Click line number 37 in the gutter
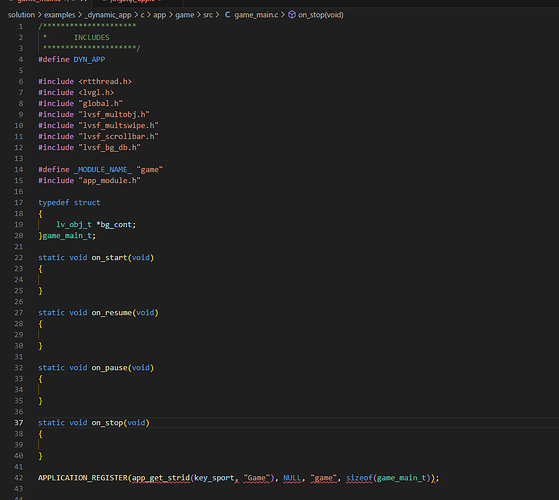 tap(19, 423)
